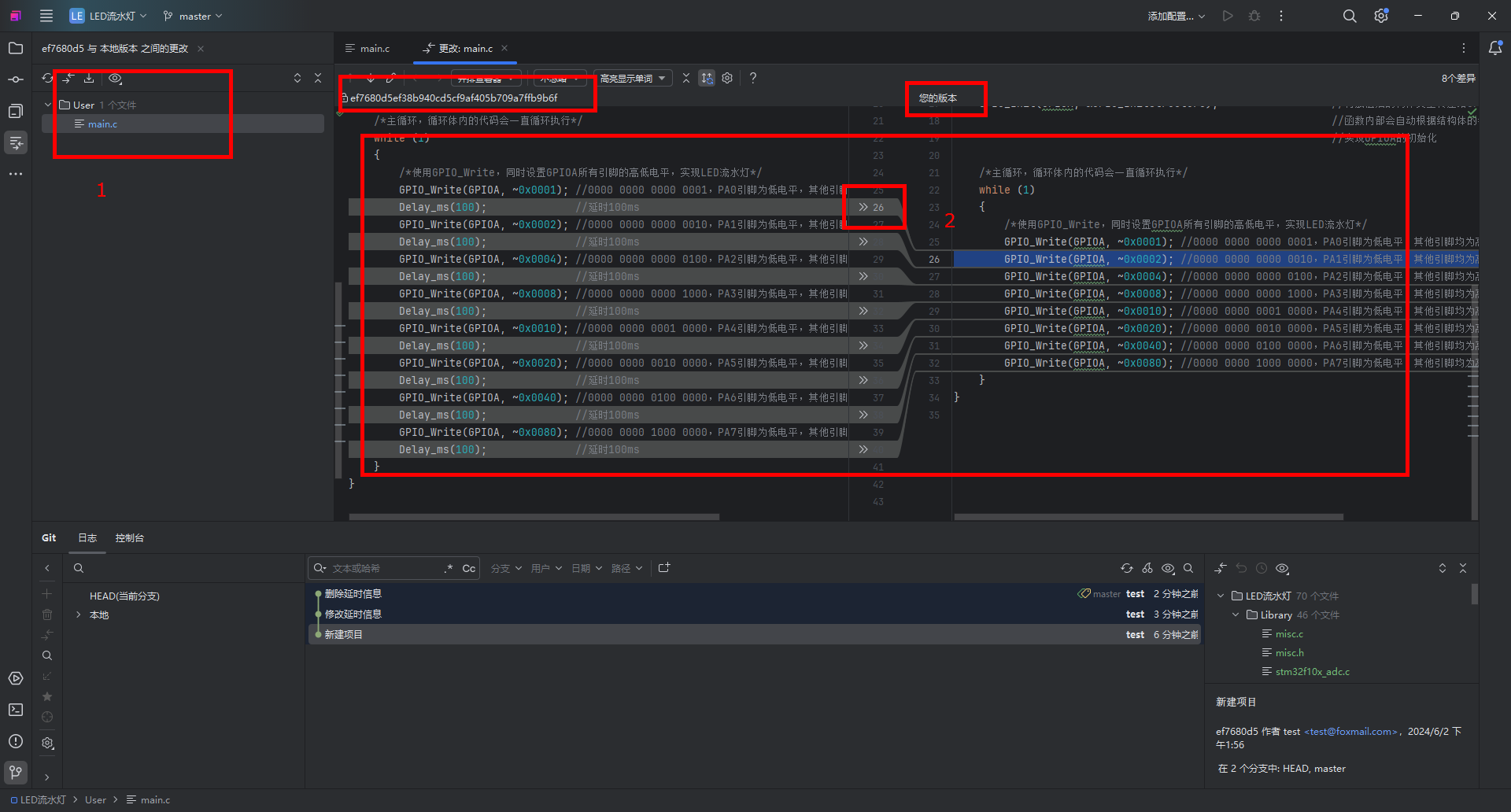Toggle Match Case (Cc) in log search
The width and height of the screenshot is (1511, 812).
pyautogui.click(x=468, y=568)
